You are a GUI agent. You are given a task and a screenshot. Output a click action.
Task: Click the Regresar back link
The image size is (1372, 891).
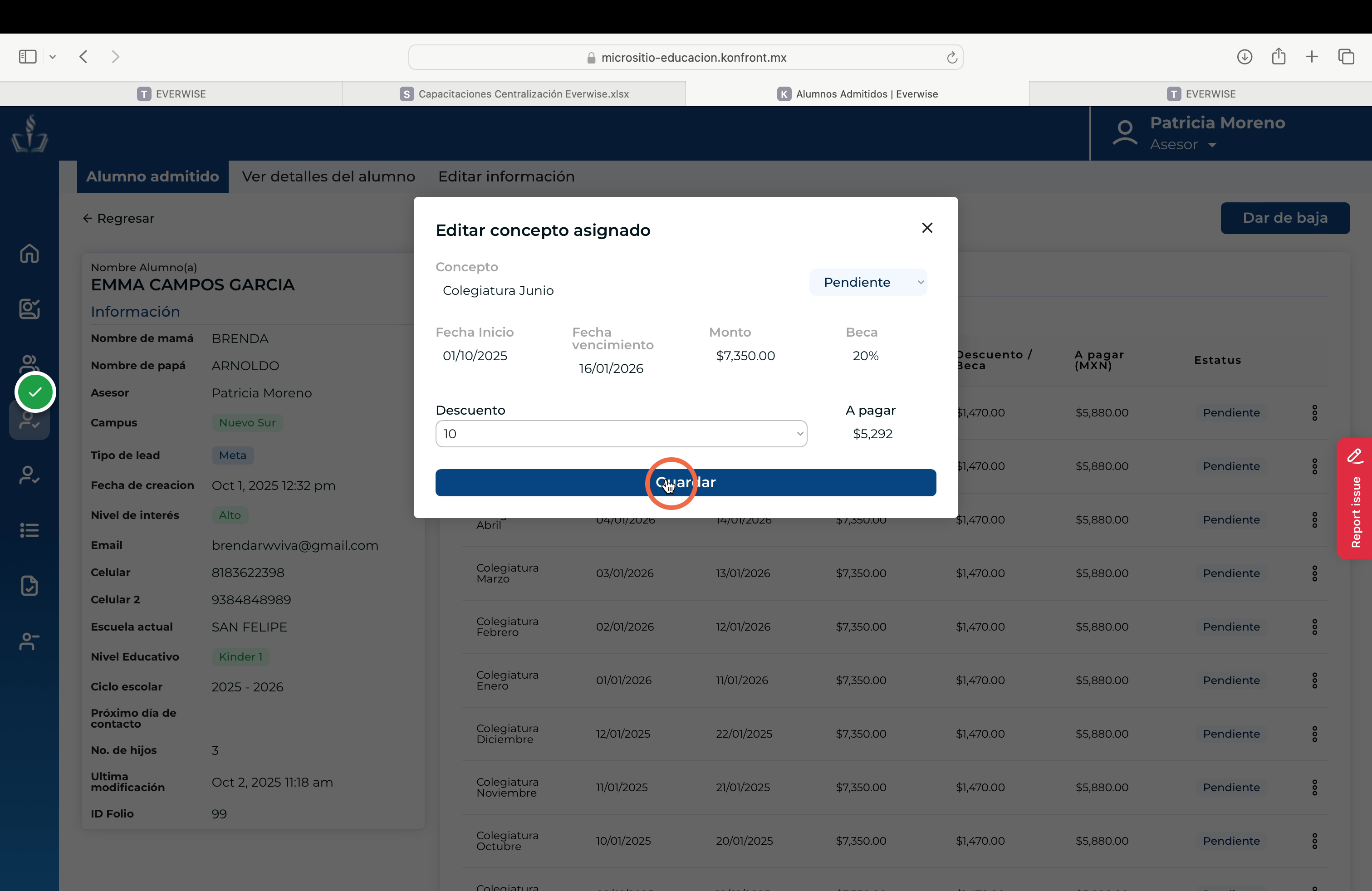[x=119, y=218]
